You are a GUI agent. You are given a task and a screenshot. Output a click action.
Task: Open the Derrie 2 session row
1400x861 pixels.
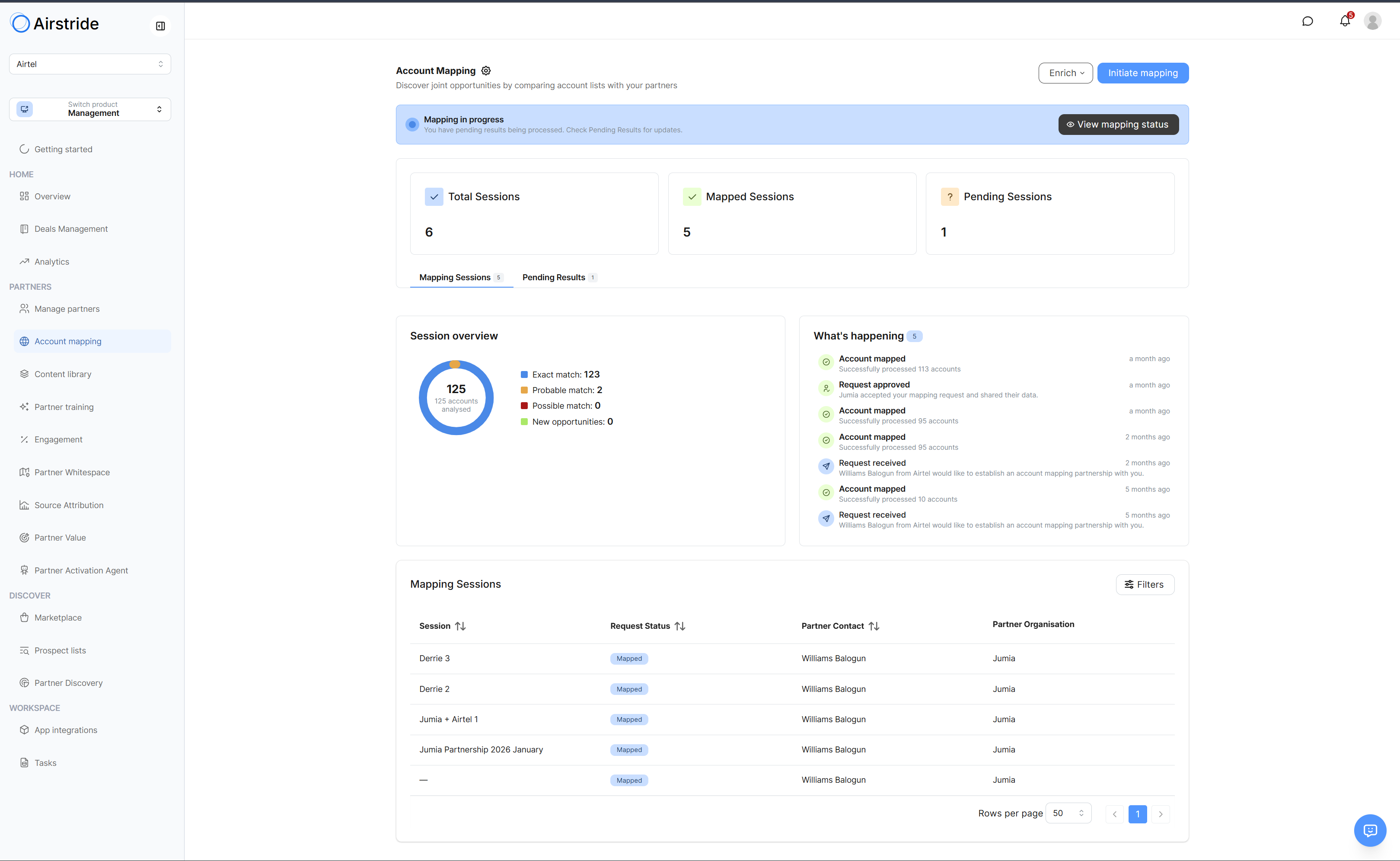click(x=791, y=689)
